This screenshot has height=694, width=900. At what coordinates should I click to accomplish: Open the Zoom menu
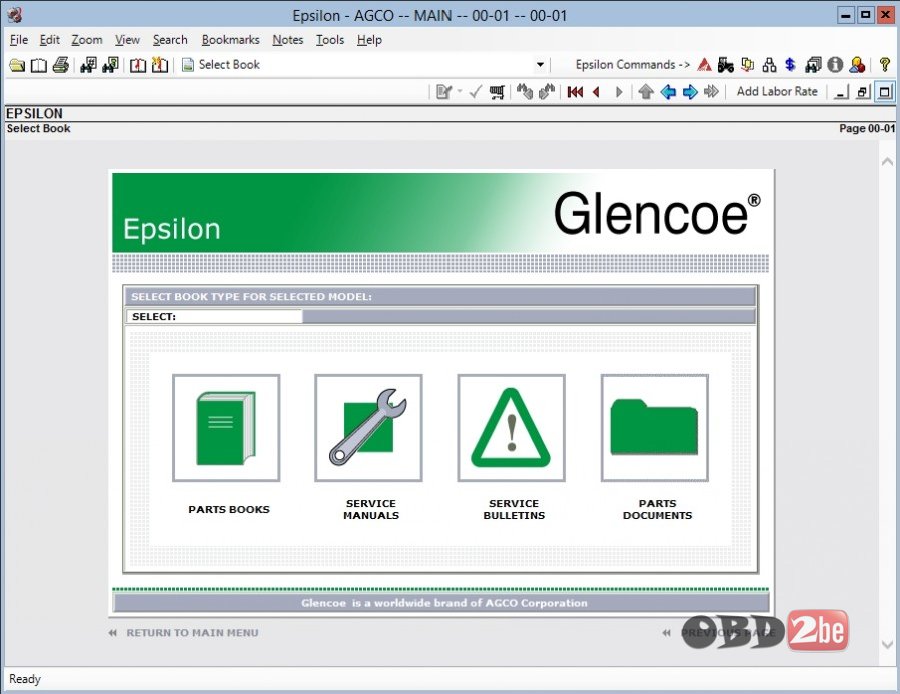coord(87,40)
